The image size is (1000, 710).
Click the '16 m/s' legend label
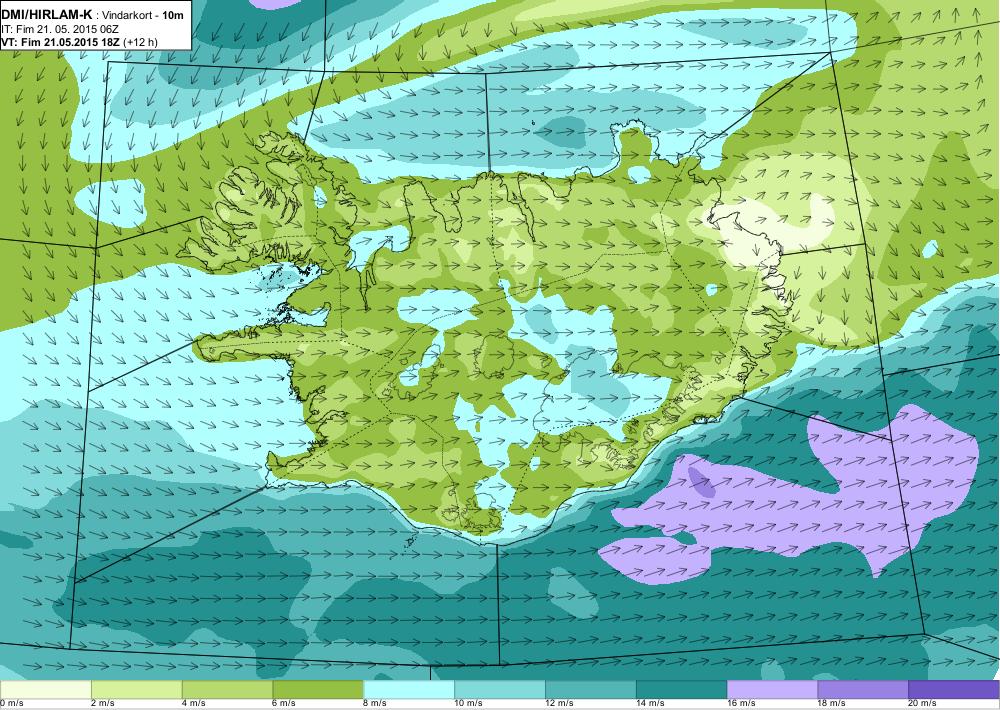[741, 703]
